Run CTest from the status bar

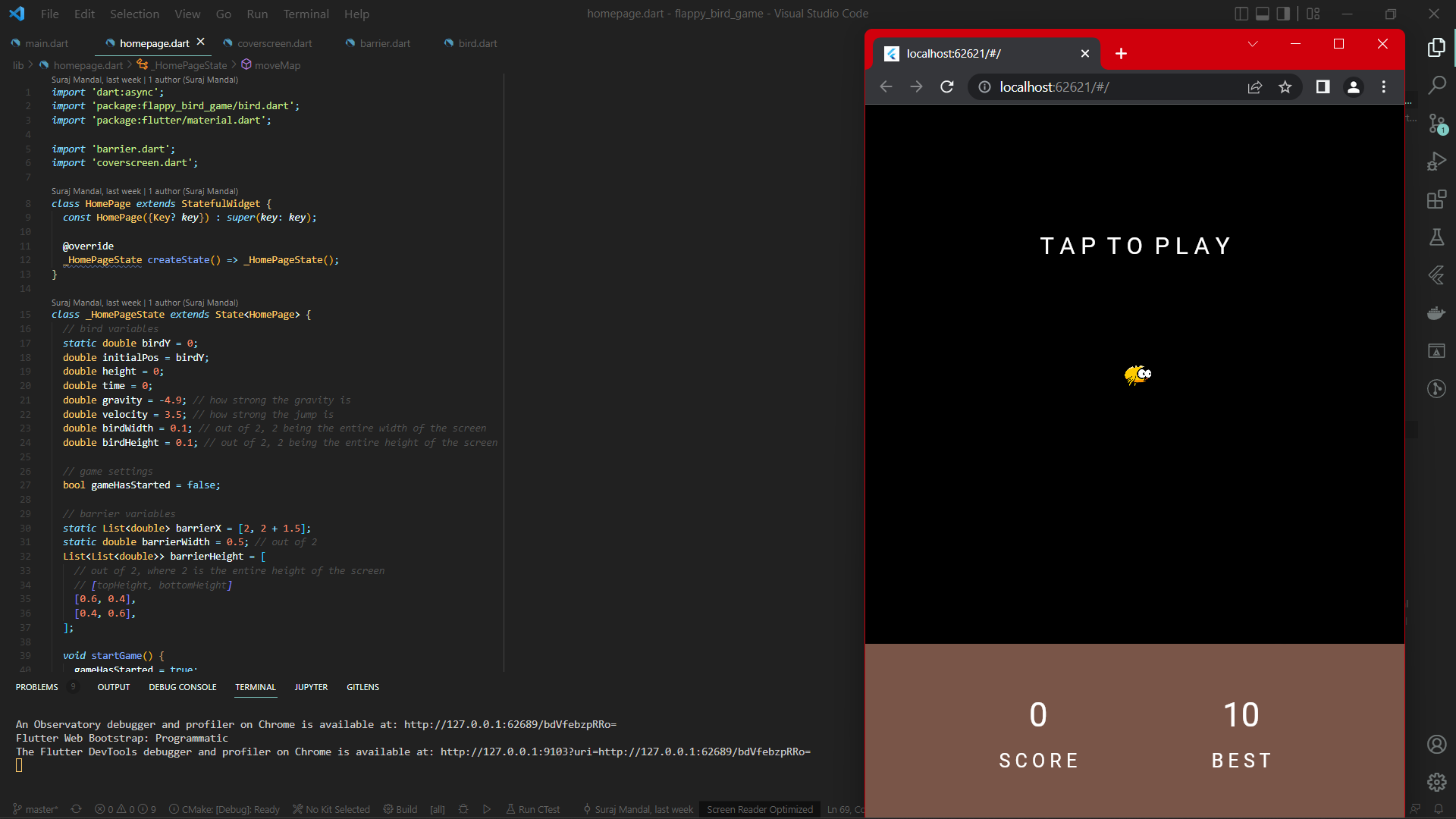pyautogui.click(x=533, y=809)
